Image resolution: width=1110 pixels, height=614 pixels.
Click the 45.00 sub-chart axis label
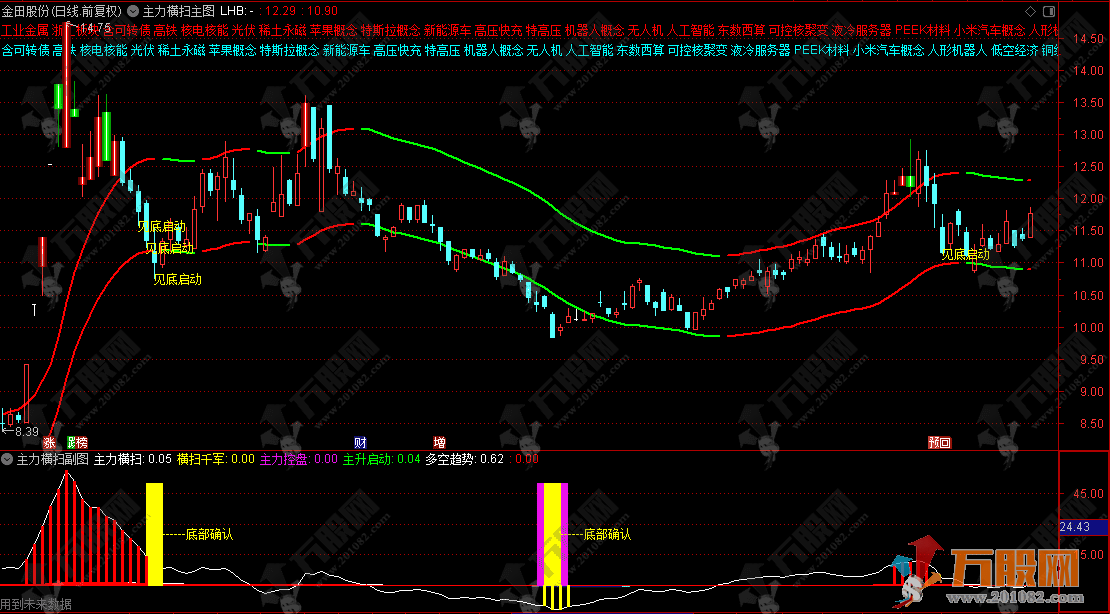[x=1088, y=494]
